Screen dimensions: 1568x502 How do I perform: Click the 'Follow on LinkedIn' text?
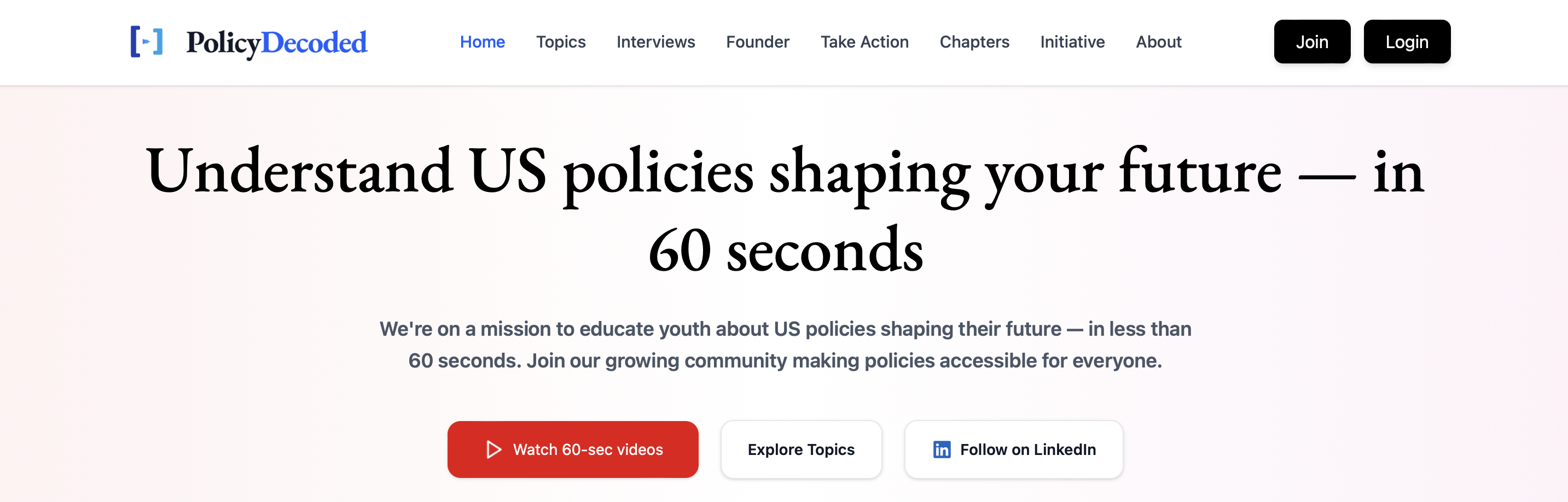tap(1027, 450)
